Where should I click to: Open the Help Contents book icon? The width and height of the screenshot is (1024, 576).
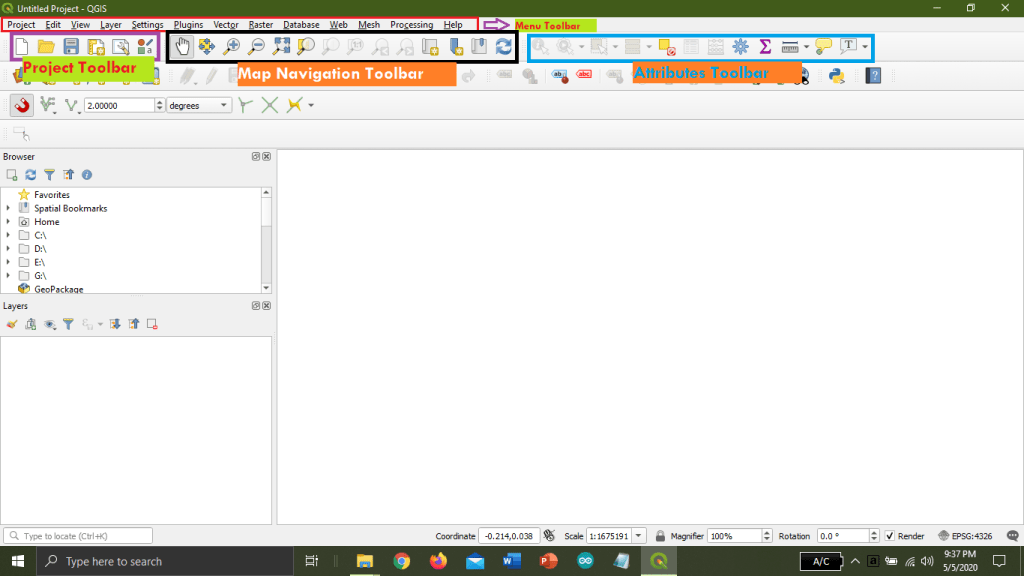click(x=874, y=76)
